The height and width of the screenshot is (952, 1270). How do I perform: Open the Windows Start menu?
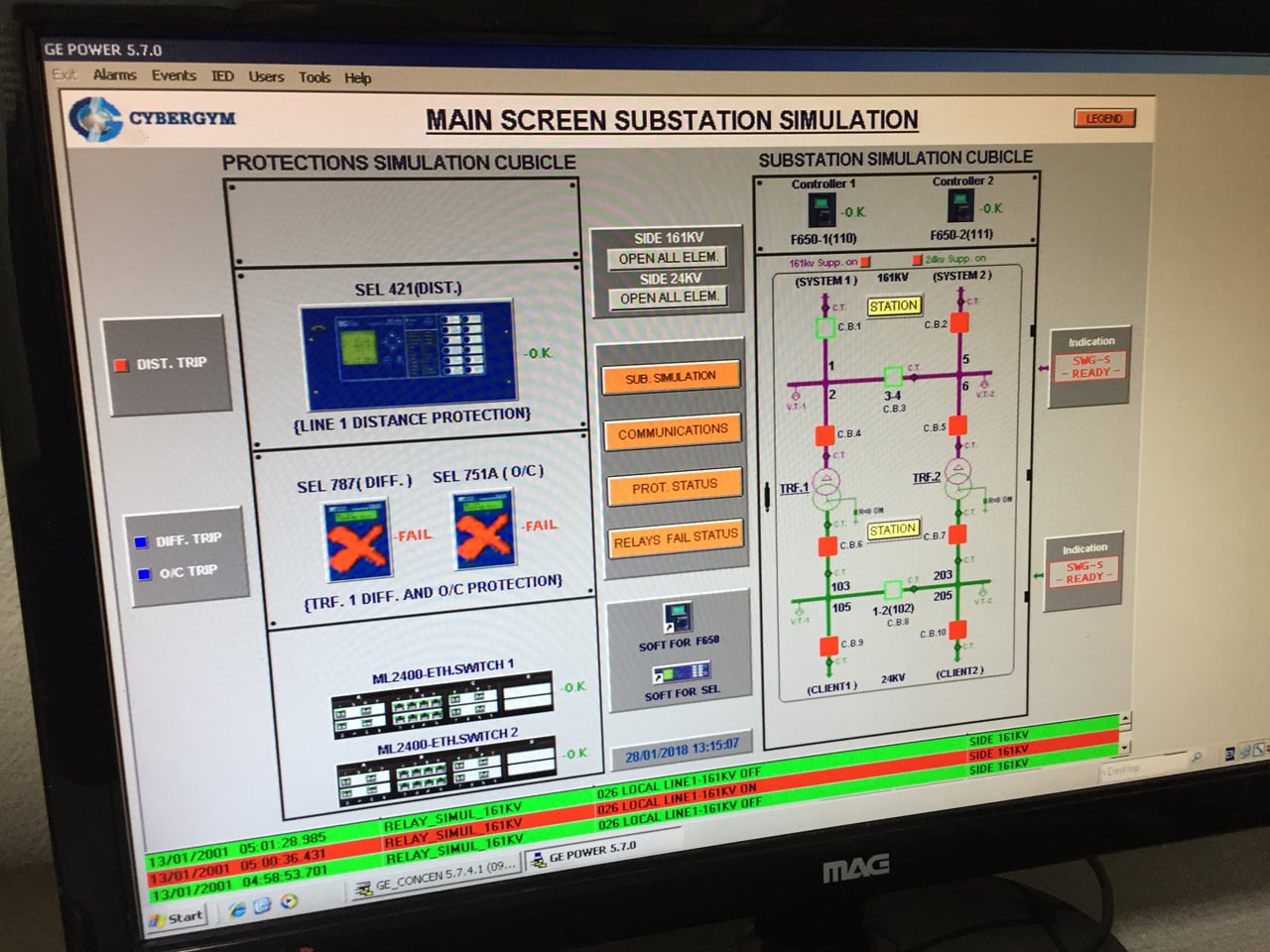(x=179, y=917)
